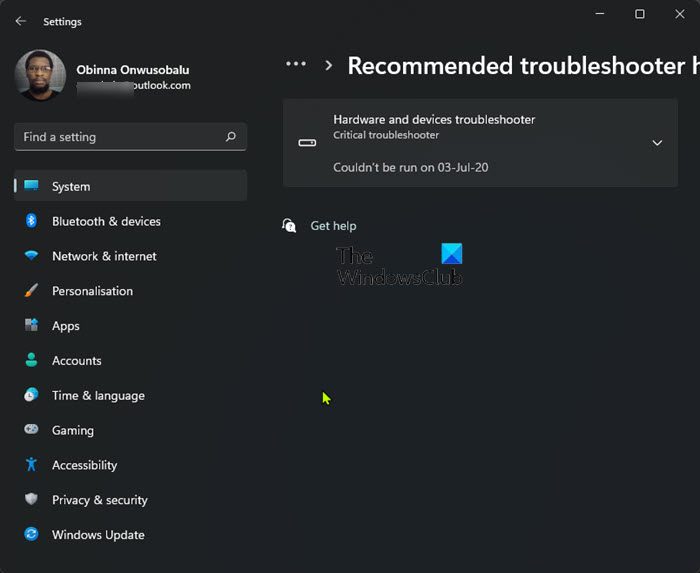This screenshot has height=573, width=700.
Task: Click the Privacy & security shield icon
Action: [x=31, y=500]
